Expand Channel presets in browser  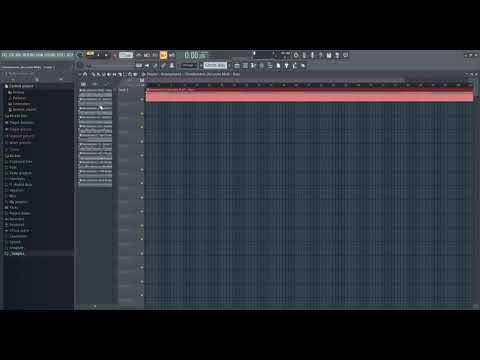(x=19, y=136)
